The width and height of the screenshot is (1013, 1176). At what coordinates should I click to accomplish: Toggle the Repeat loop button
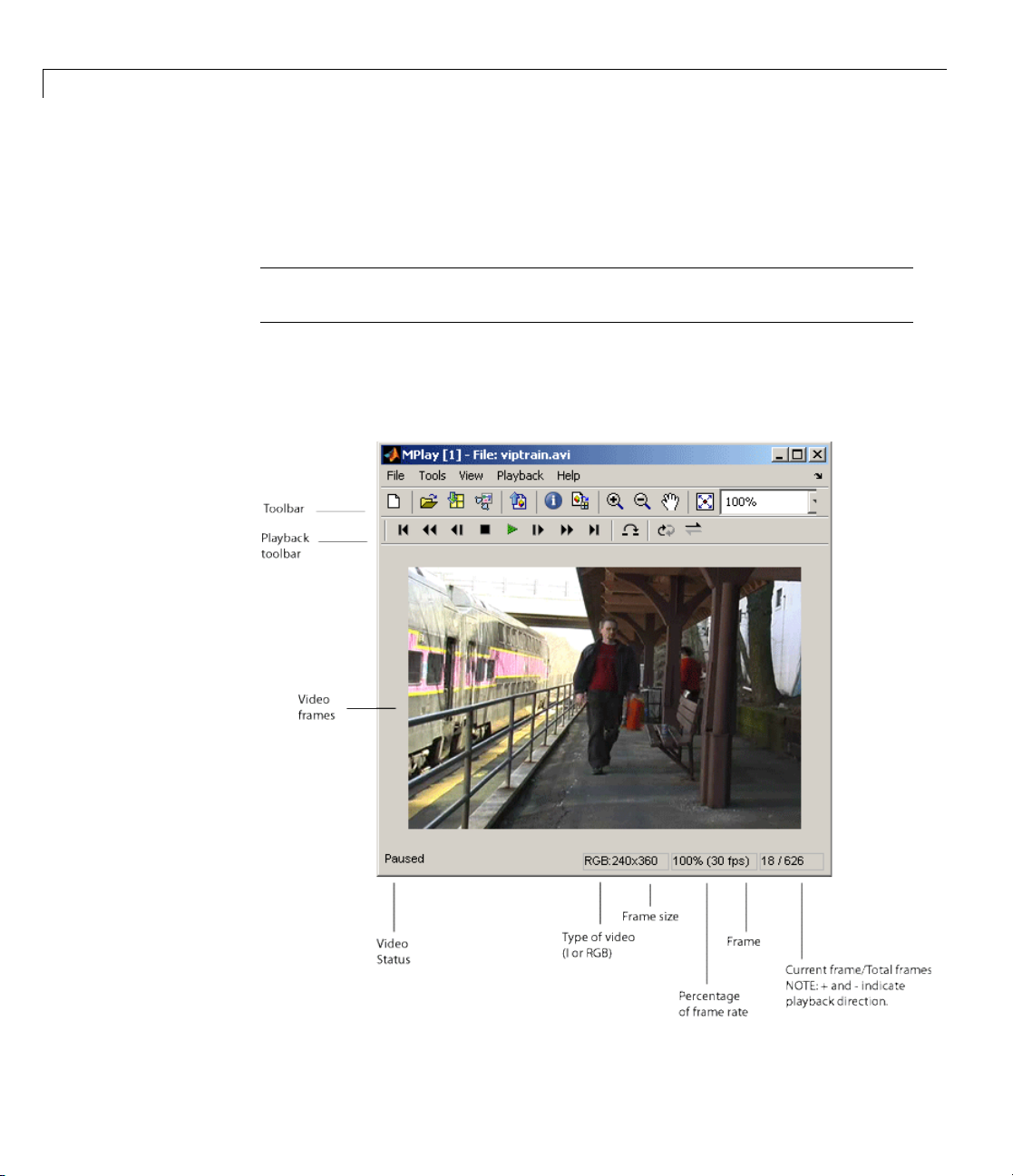point(667,530)
